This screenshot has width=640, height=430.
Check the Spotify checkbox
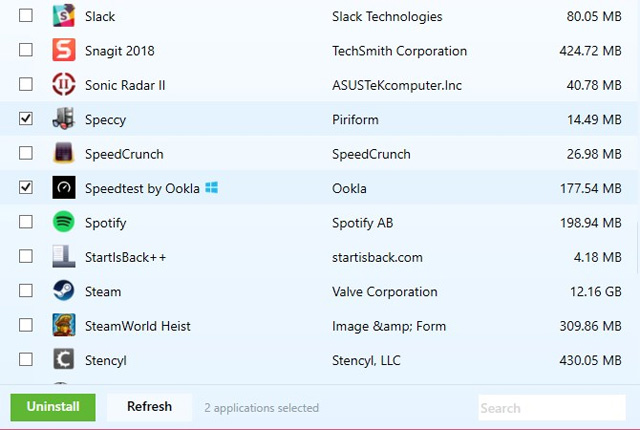click(x=26, y=222)
